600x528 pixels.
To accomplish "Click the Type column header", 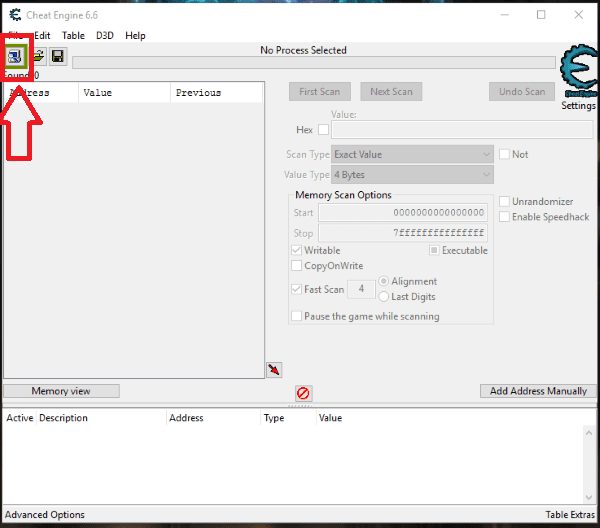I will click(x=289, y=418).
